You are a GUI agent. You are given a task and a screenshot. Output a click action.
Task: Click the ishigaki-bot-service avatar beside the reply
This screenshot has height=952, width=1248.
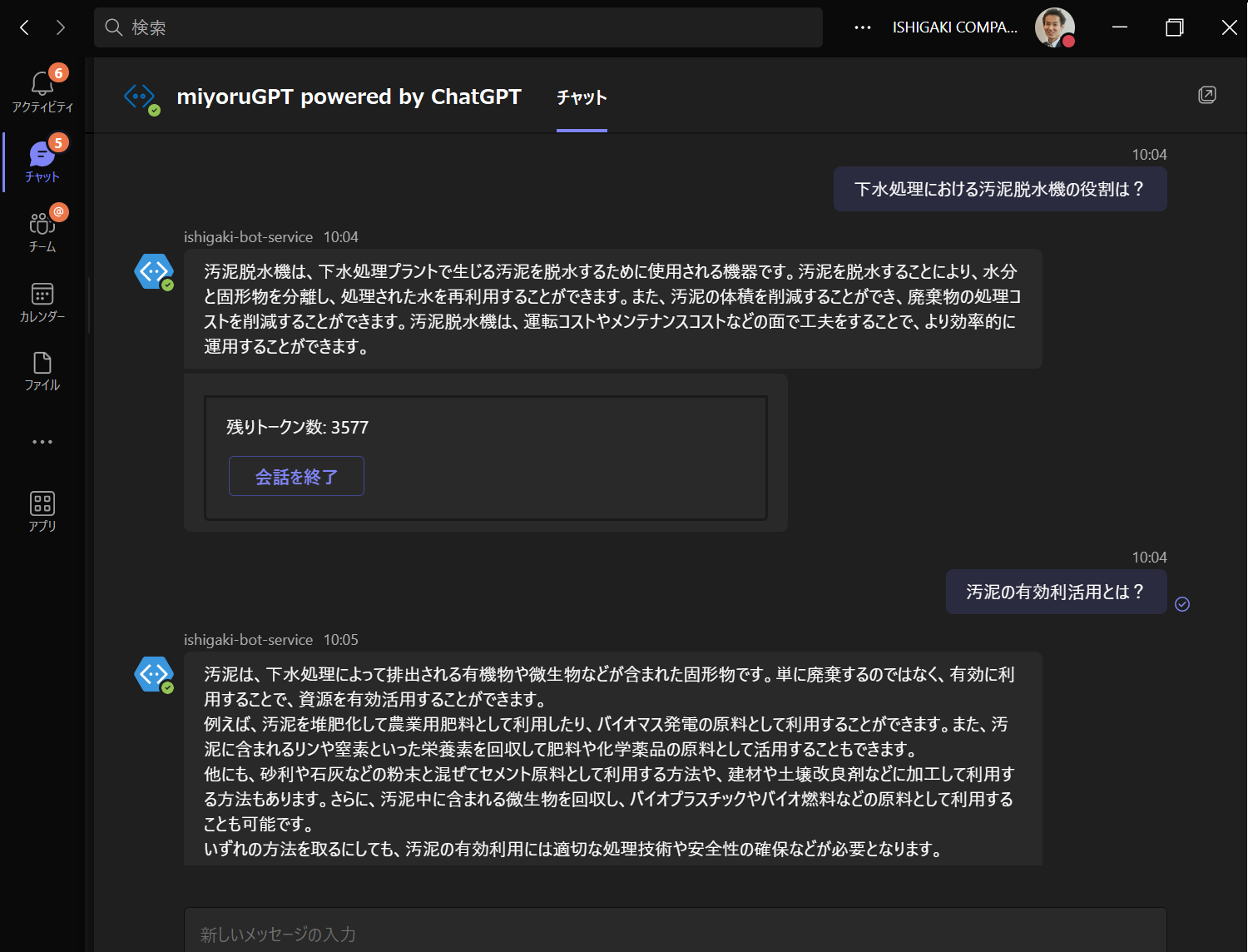click(x=154, y=674)
